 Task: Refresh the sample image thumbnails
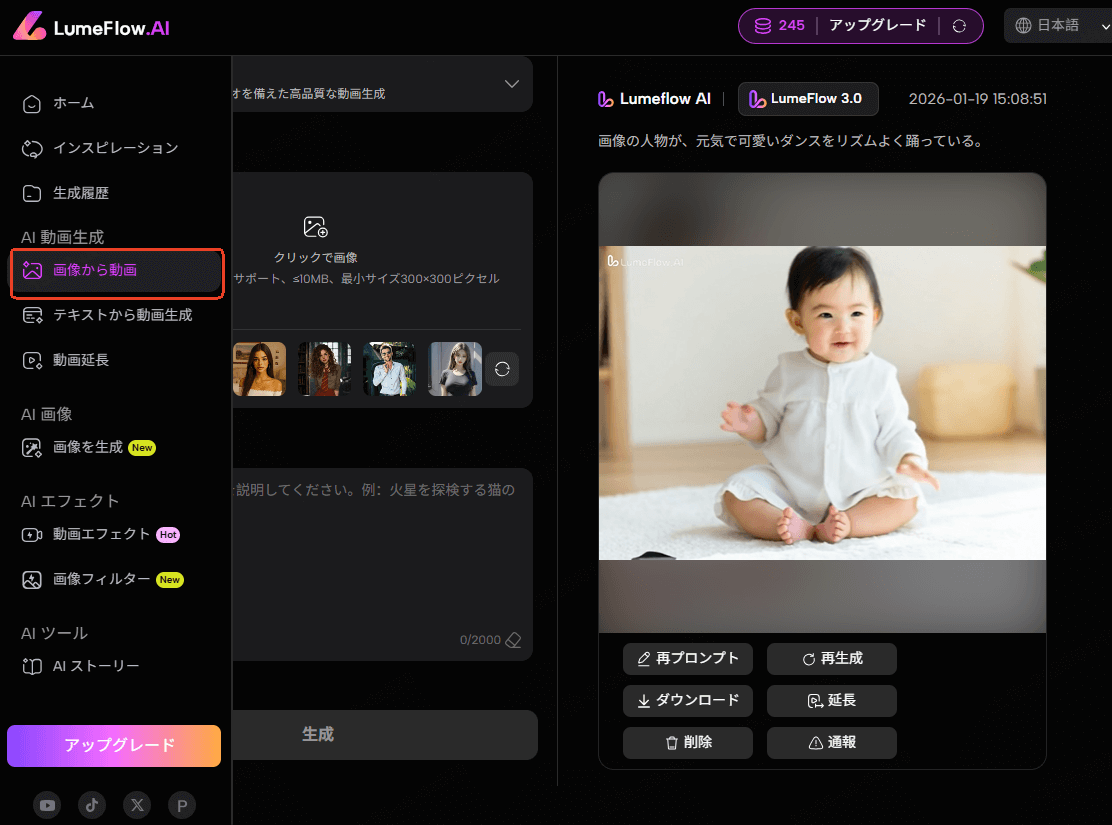coord(502,368)
